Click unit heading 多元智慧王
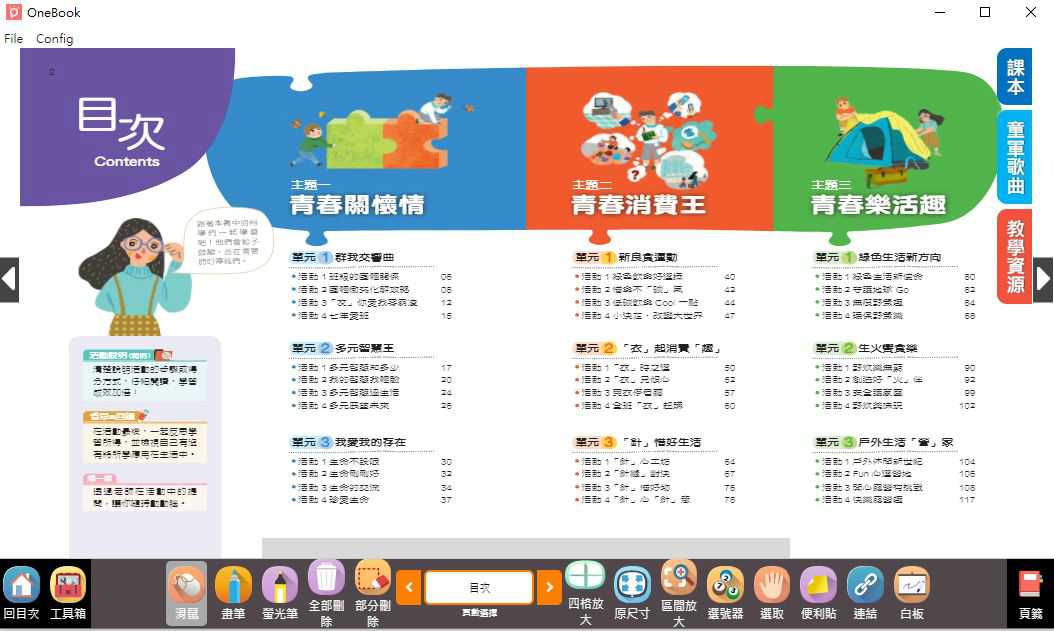The width and height of the screenshot is (1054, 631). tap(364, 348)
